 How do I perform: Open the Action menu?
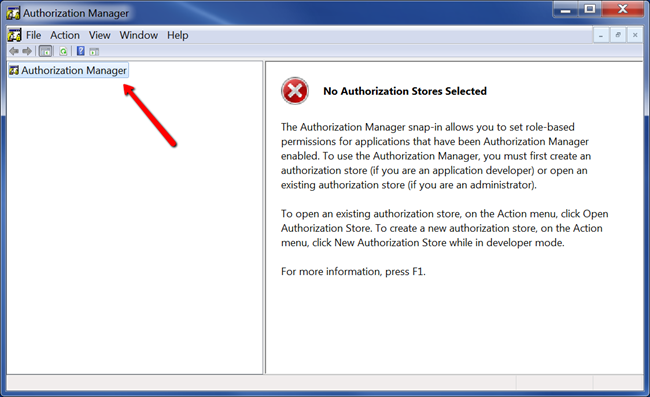coord(65,35)
